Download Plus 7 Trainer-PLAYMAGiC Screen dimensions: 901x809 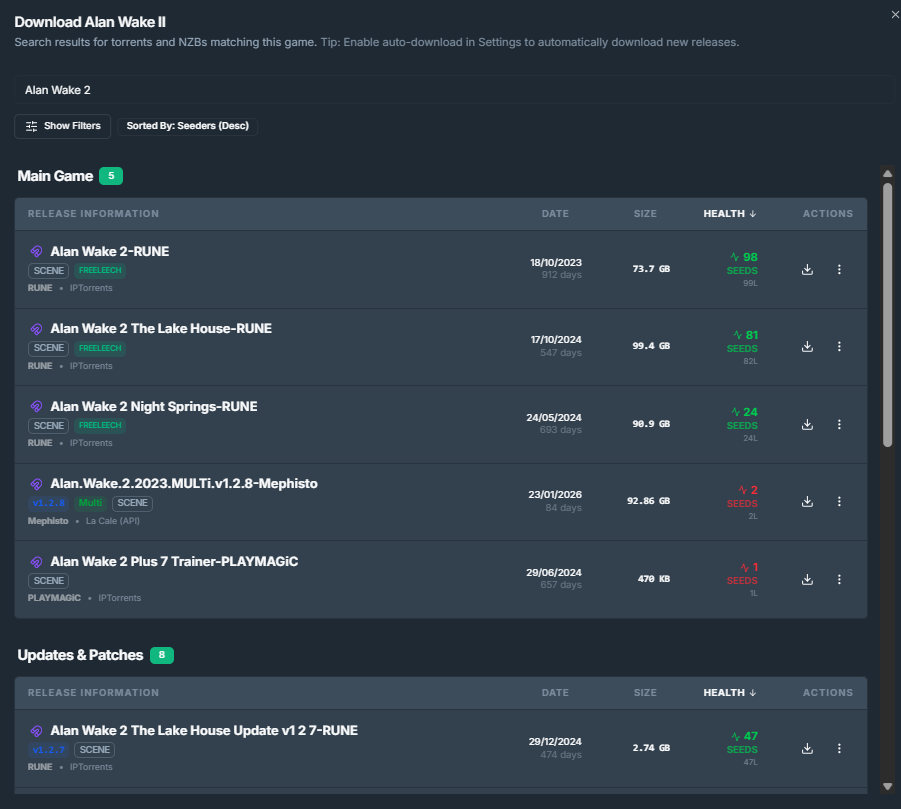[x=807, y=579]
